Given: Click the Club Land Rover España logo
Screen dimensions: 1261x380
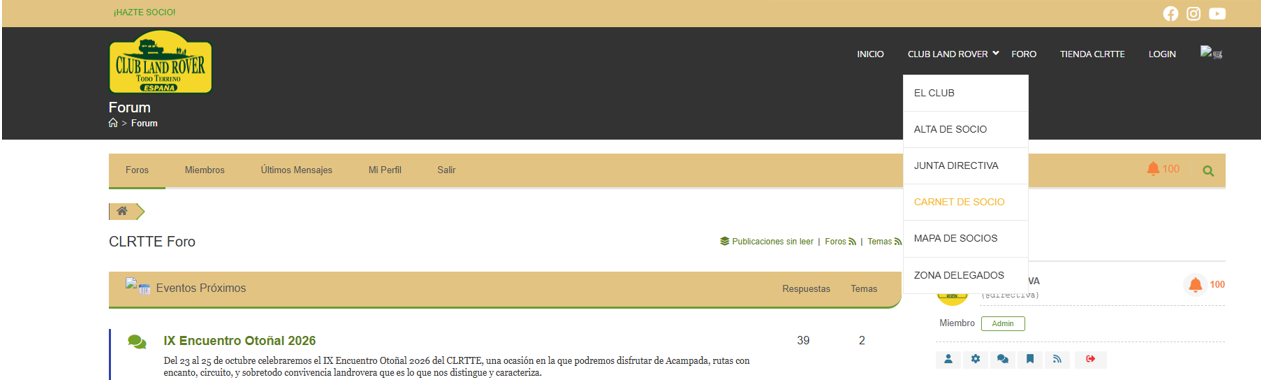Looking at the screenshot, I should (x=160, y=62).
